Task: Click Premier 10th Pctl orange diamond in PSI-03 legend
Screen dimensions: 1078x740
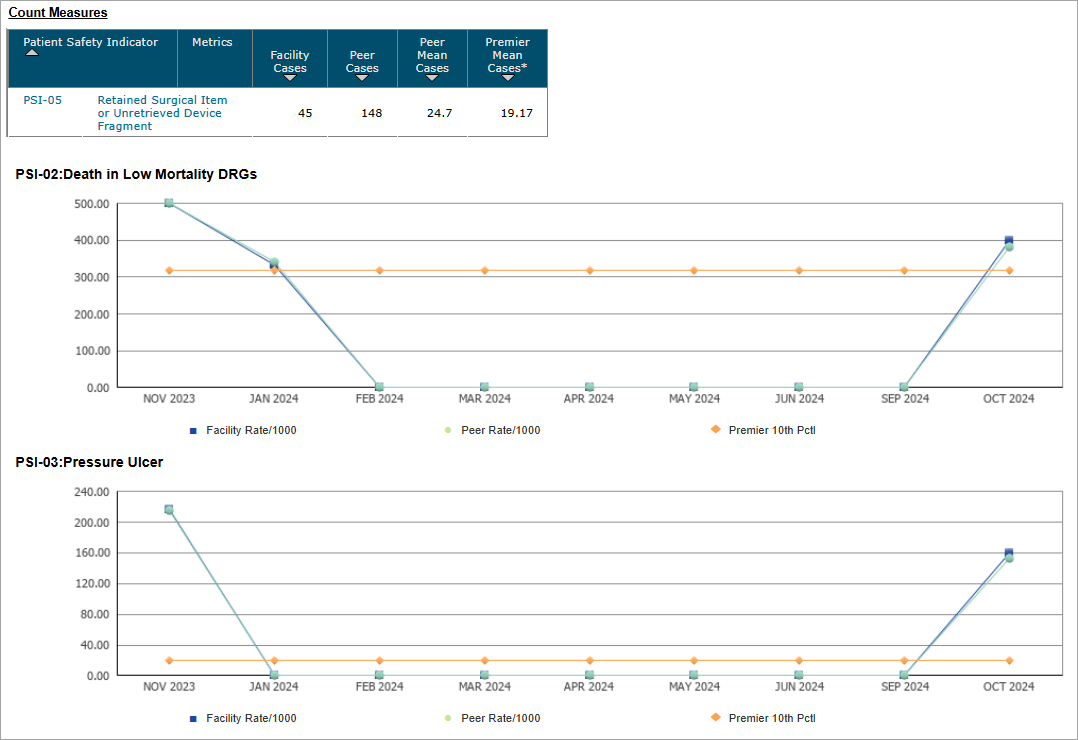Action: [x=715, y=718]
